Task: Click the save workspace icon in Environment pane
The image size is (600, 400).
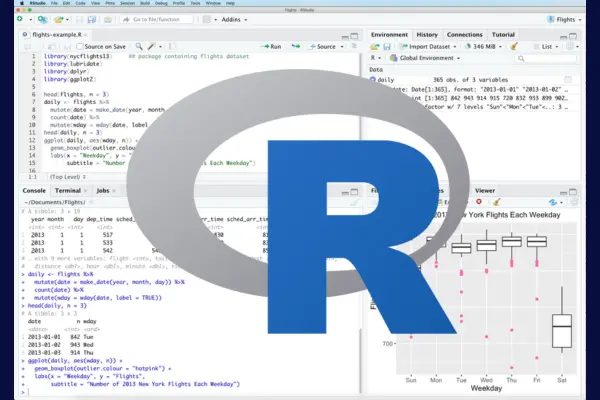Action: [x=388, y=46]
